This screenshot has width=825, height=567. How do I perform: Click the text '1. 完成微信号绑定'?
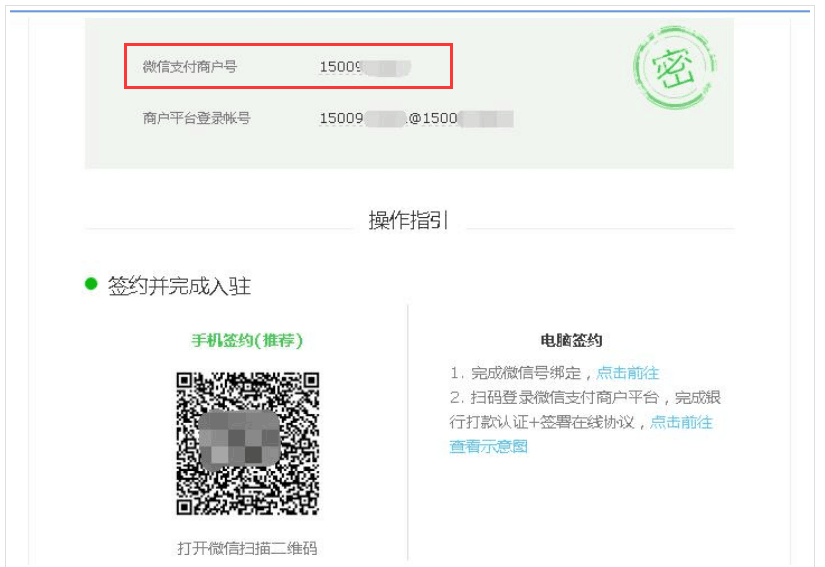515,373
